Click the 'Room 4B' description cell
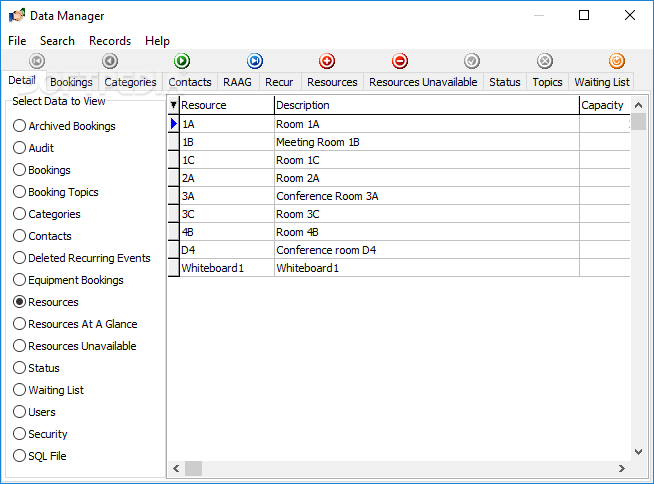This screenshot has width=654, height=484. coord(427,232)
